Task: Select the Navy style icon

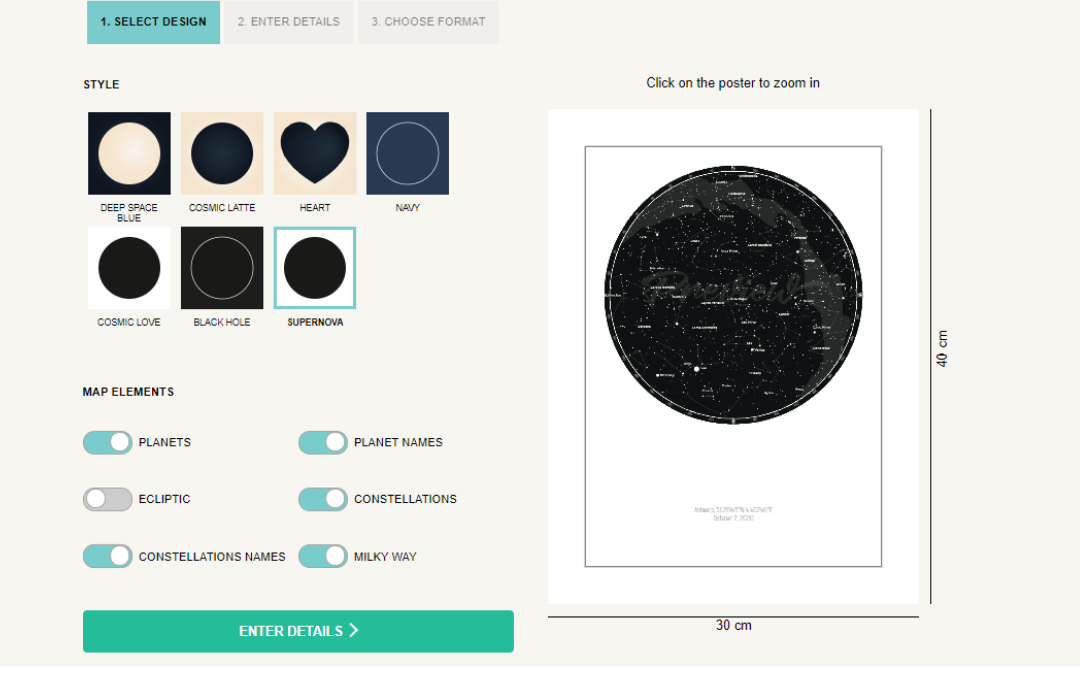Action: click(x=407, y=153)
